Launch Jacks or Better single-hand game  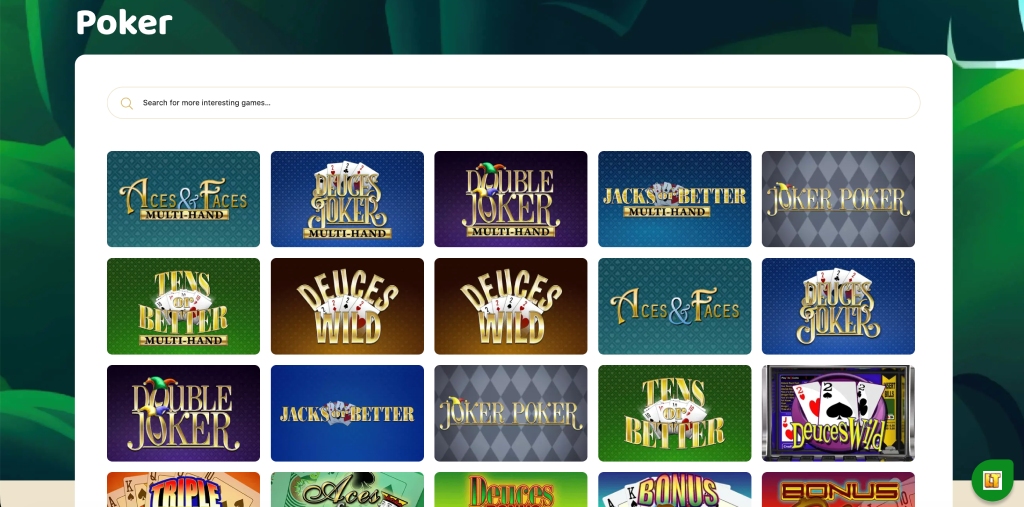point(347,413)
